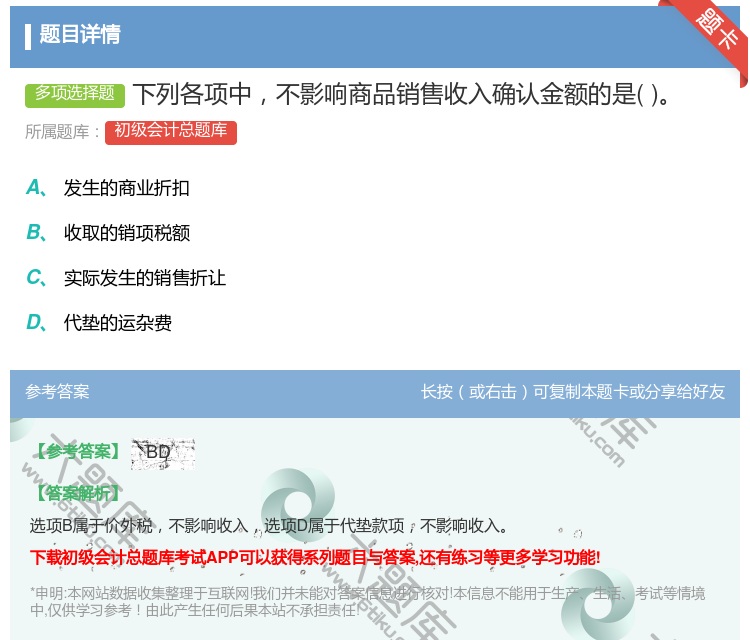
Task: Click the letter C option marker
Action: click(x=36, y=278)
